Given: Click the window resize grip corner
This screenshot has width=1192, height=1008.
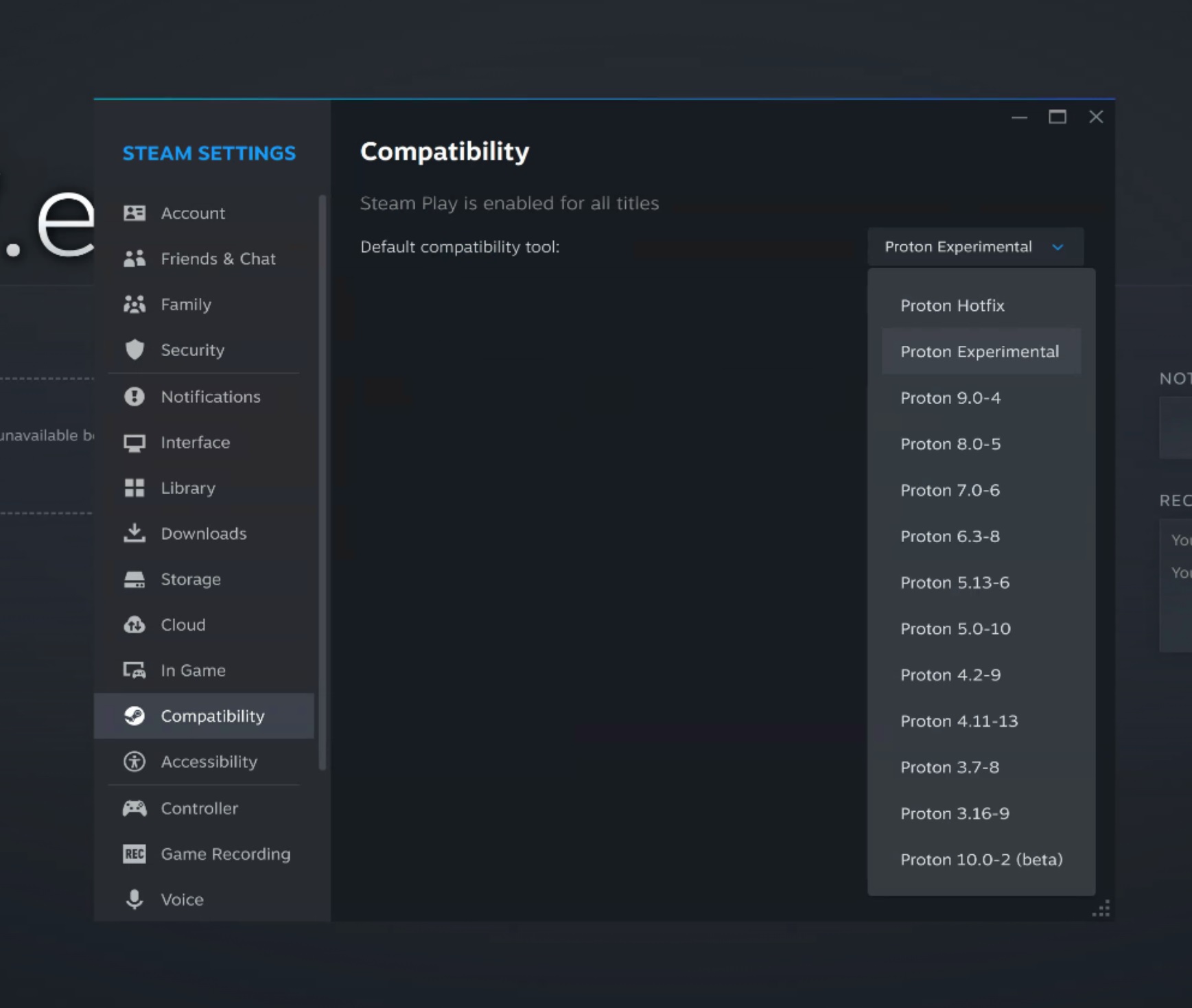Looking at the screenshot, I should click(x=1101, y=909).
